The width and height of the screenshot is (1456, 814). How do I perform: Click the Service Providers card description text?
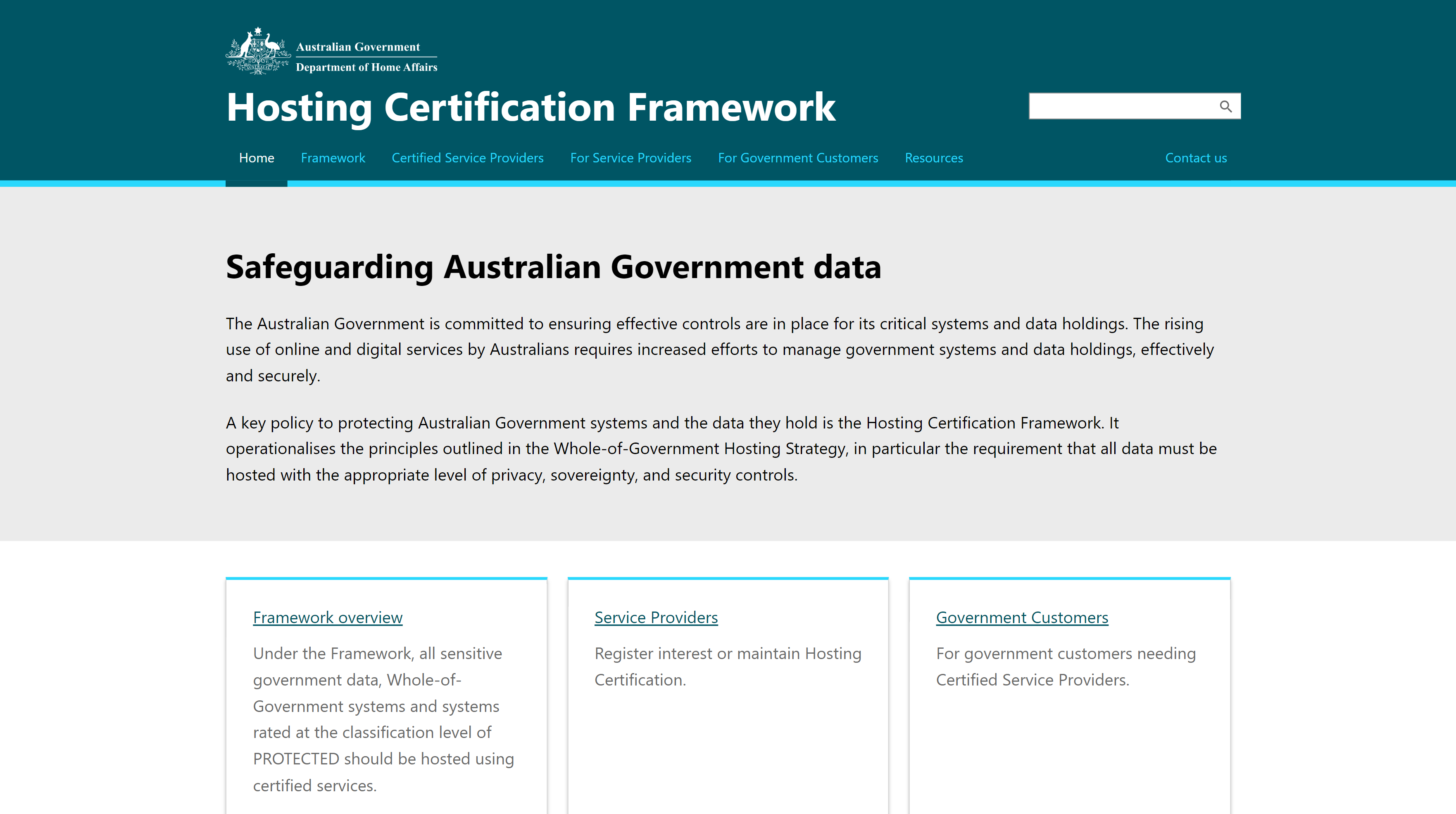pos(727,666)
